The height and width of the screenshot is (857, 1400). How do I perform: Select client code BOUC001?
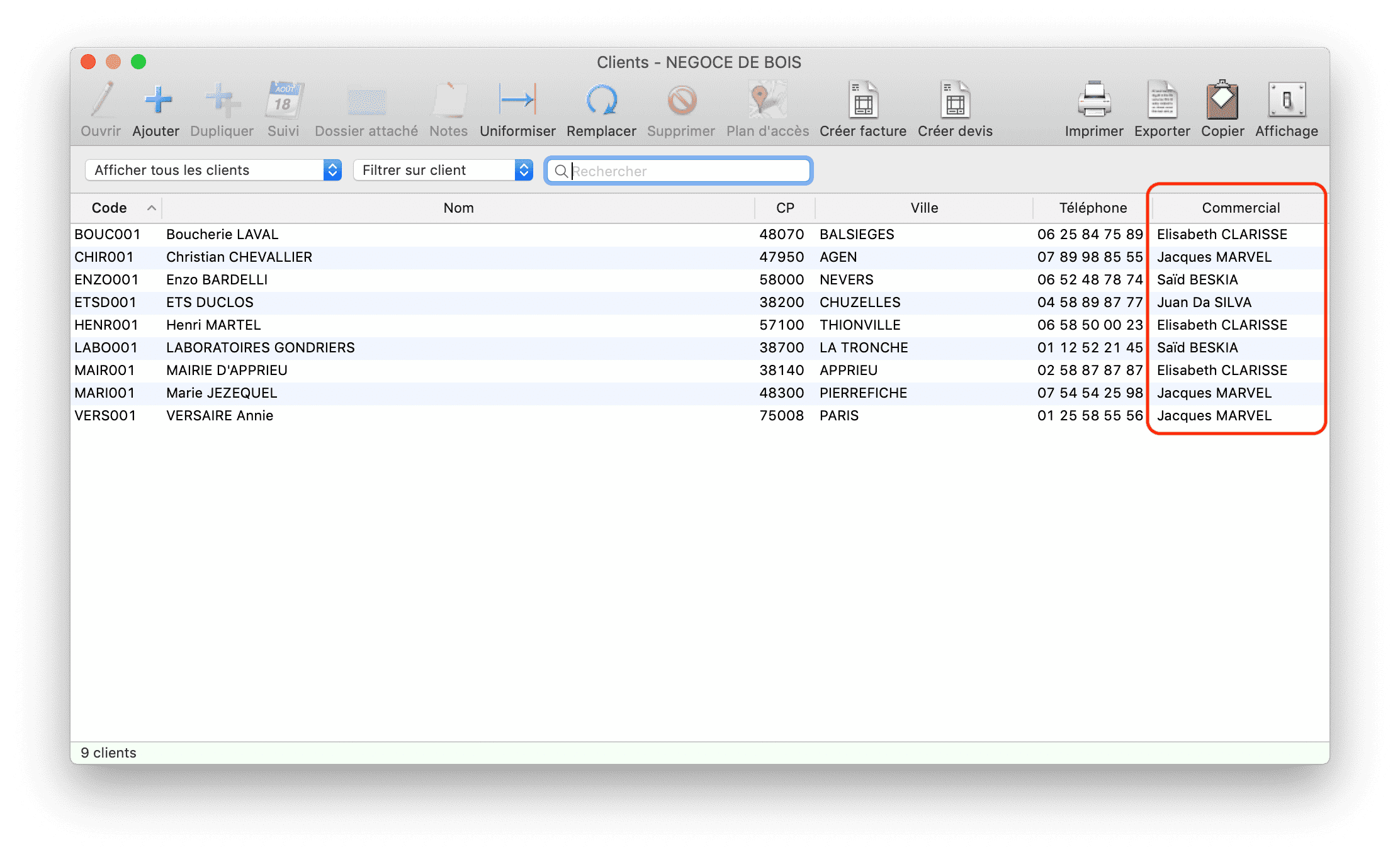(108, 234)
